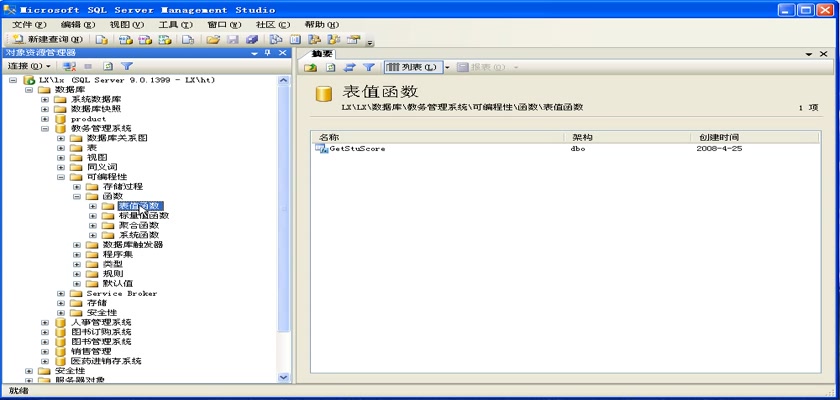840x400 pixels.
Task: Open the 视图 menu
Action: point(127,25)
